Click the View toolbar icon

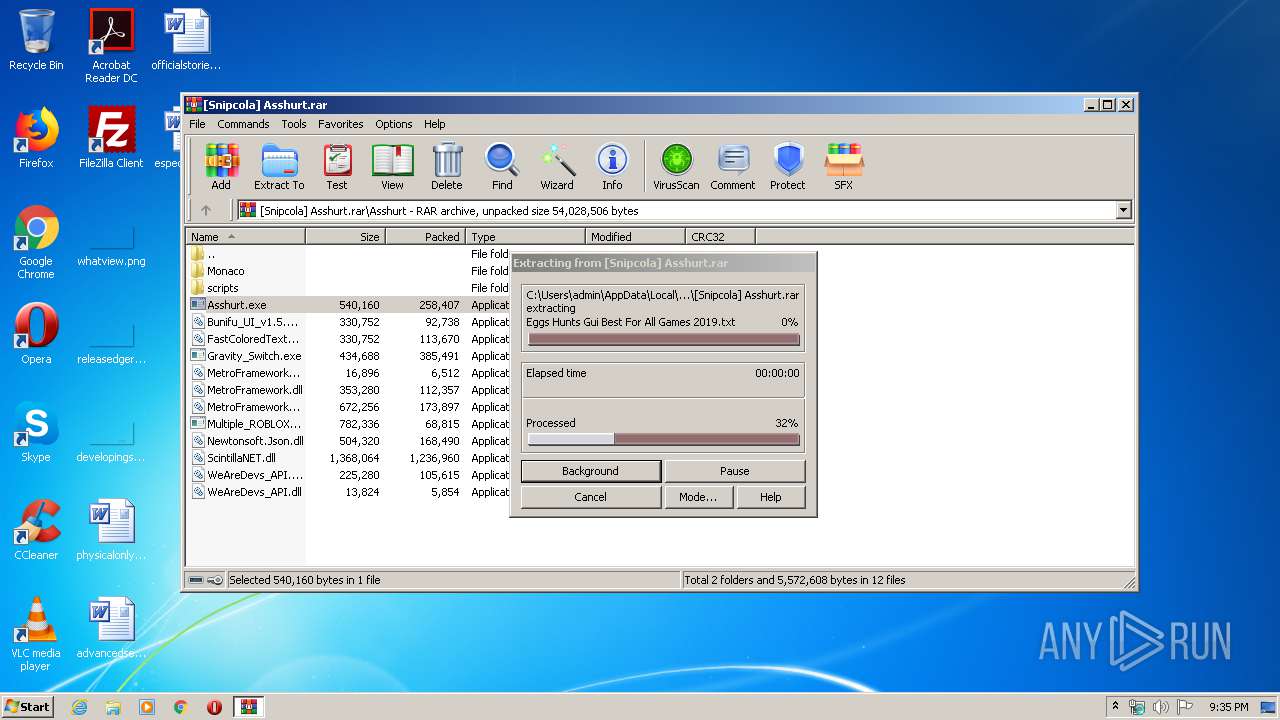(392, 166)
